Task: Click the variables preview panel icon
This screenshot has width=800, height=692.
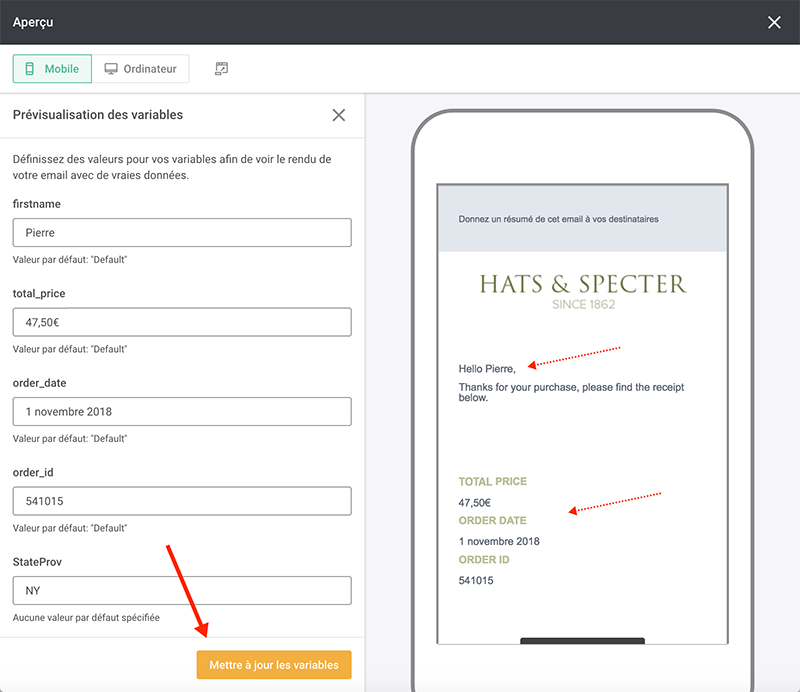Action: point(221,69)
